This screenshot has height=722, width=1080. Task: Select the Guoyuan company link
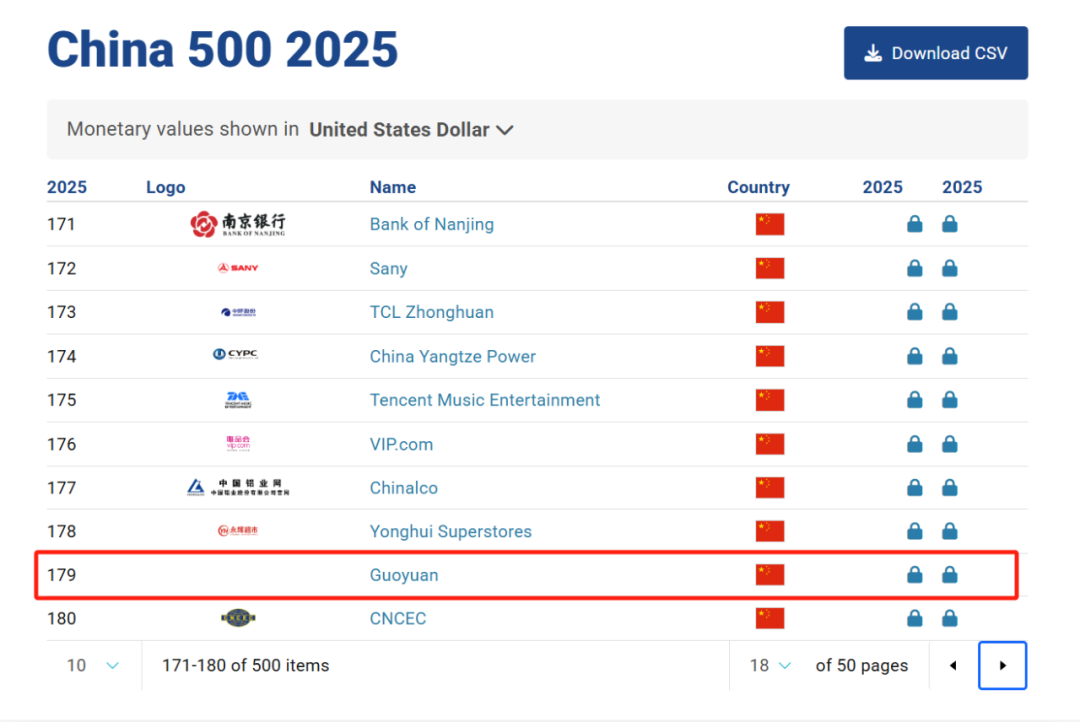click(404, 575)
